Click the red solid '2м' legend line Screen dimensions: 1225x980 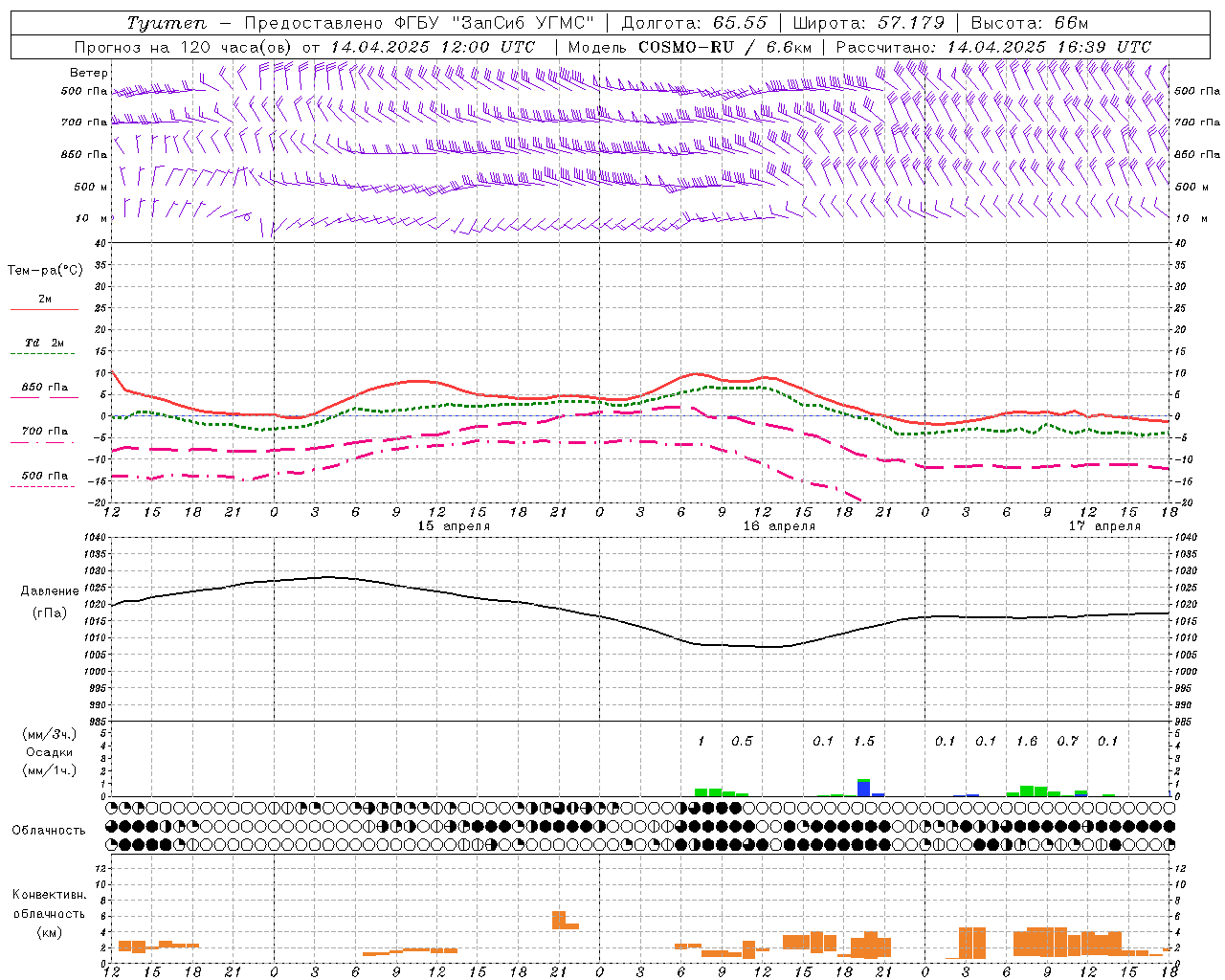click(x=44, y=310)
